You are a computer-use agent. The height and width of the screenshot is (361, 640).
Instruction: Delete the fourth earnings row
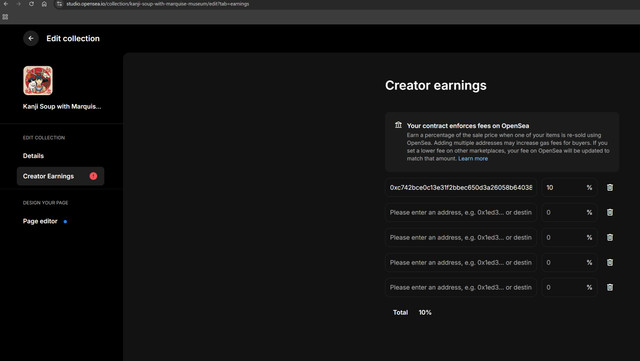point(610,263)
